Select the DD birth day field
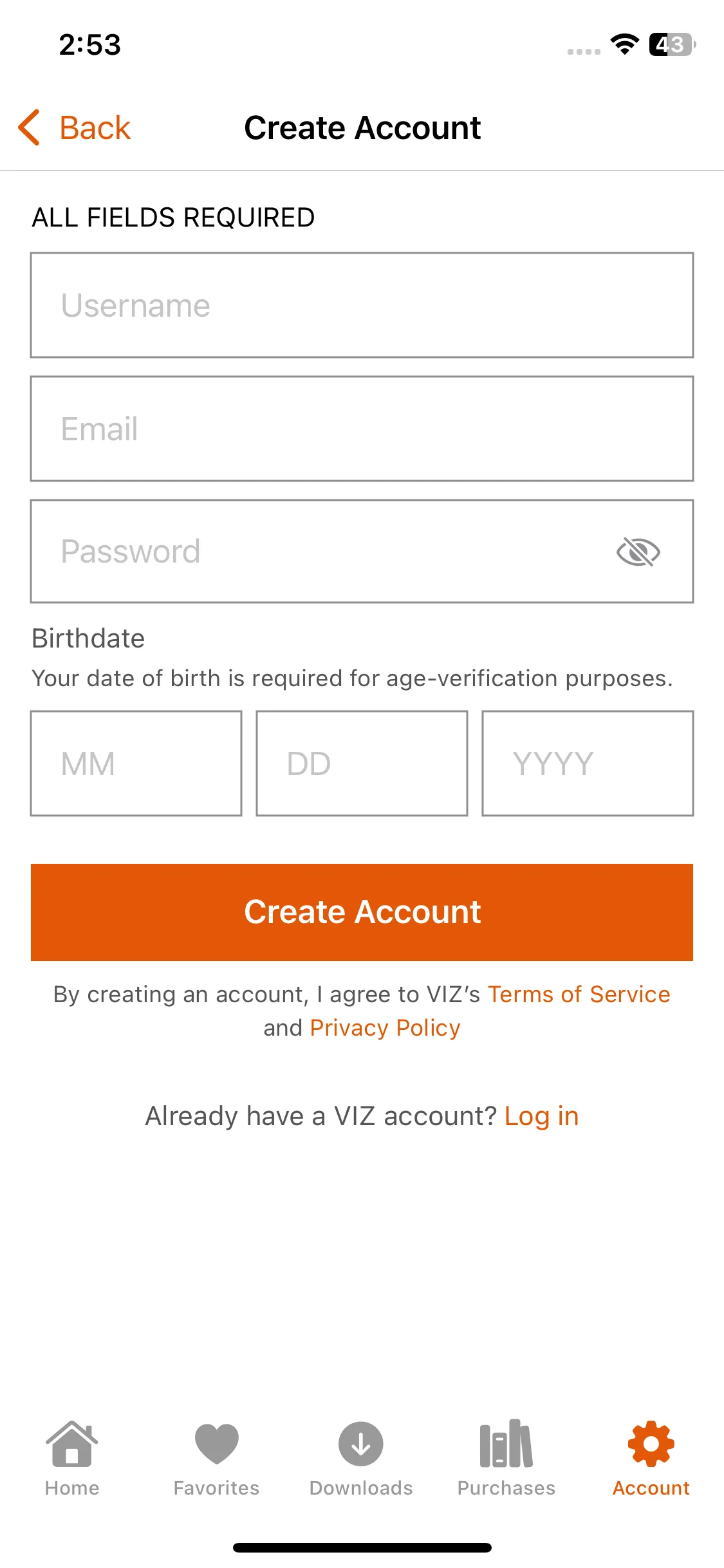This screenshot has width=724, height=1568. [x=362, y=763]
